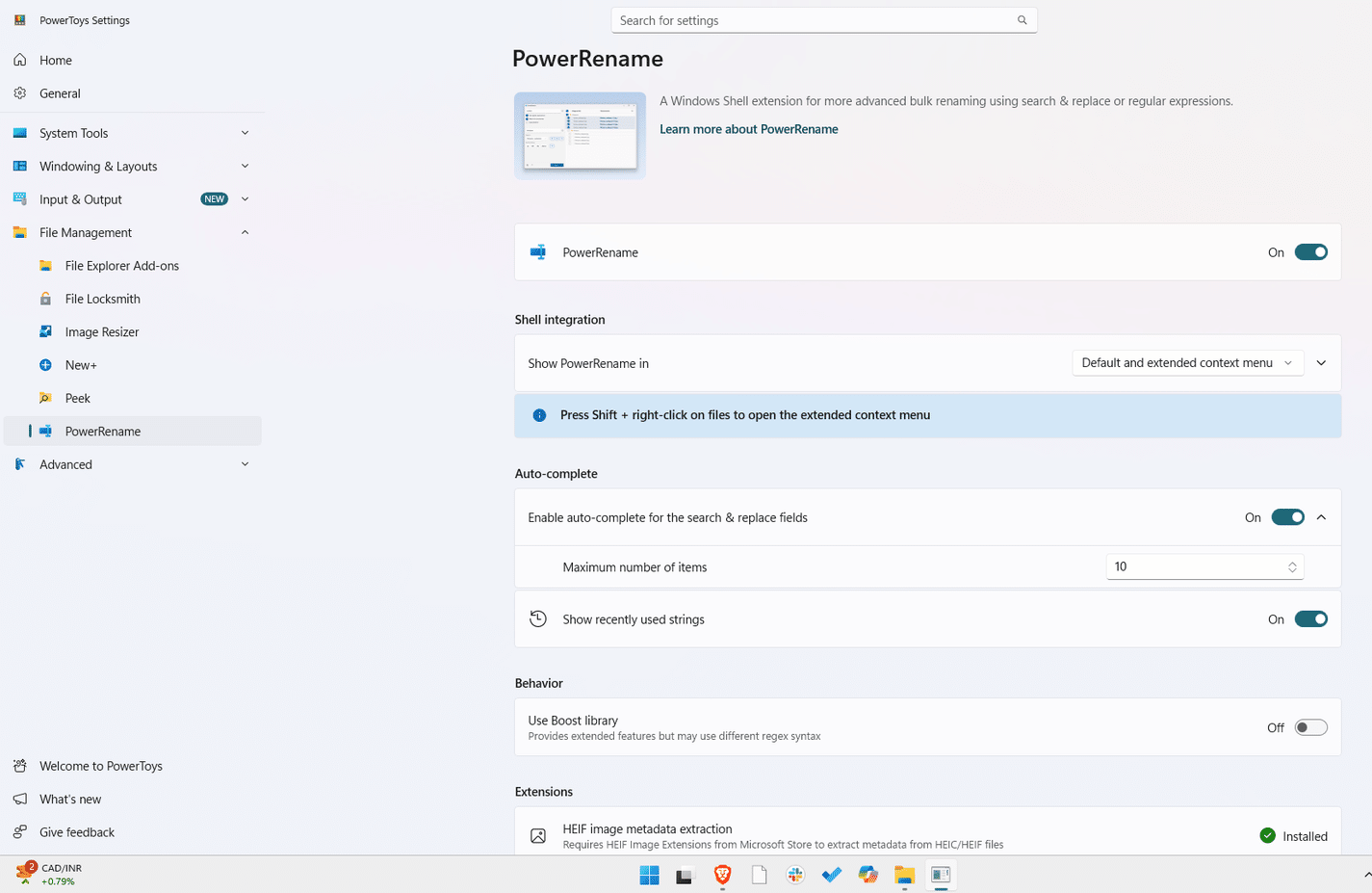Focus the Search for settings box
1372x893 pixels.
click(824, 20)
